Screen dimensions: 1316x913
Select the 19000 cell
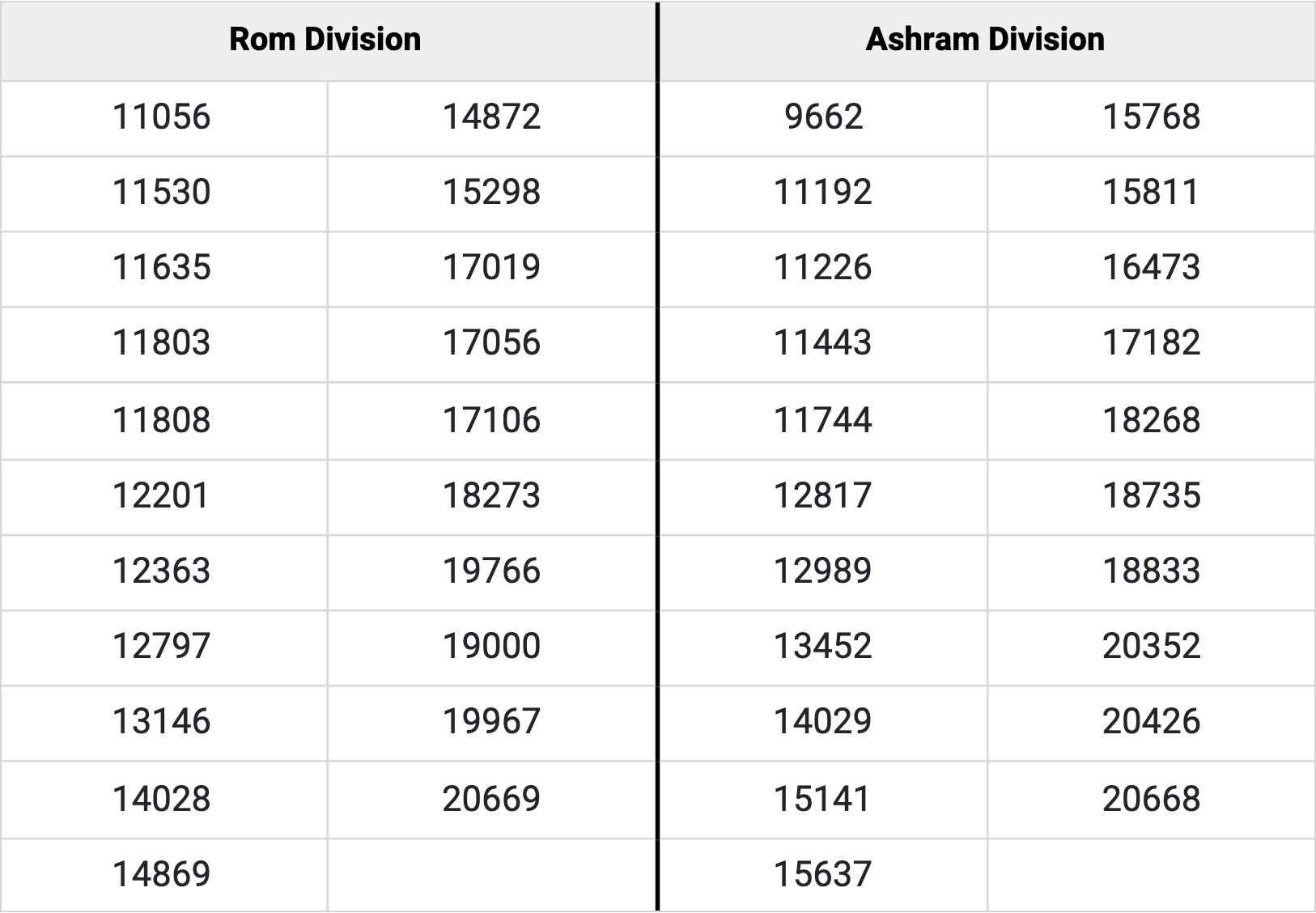(x=492, y=648)
